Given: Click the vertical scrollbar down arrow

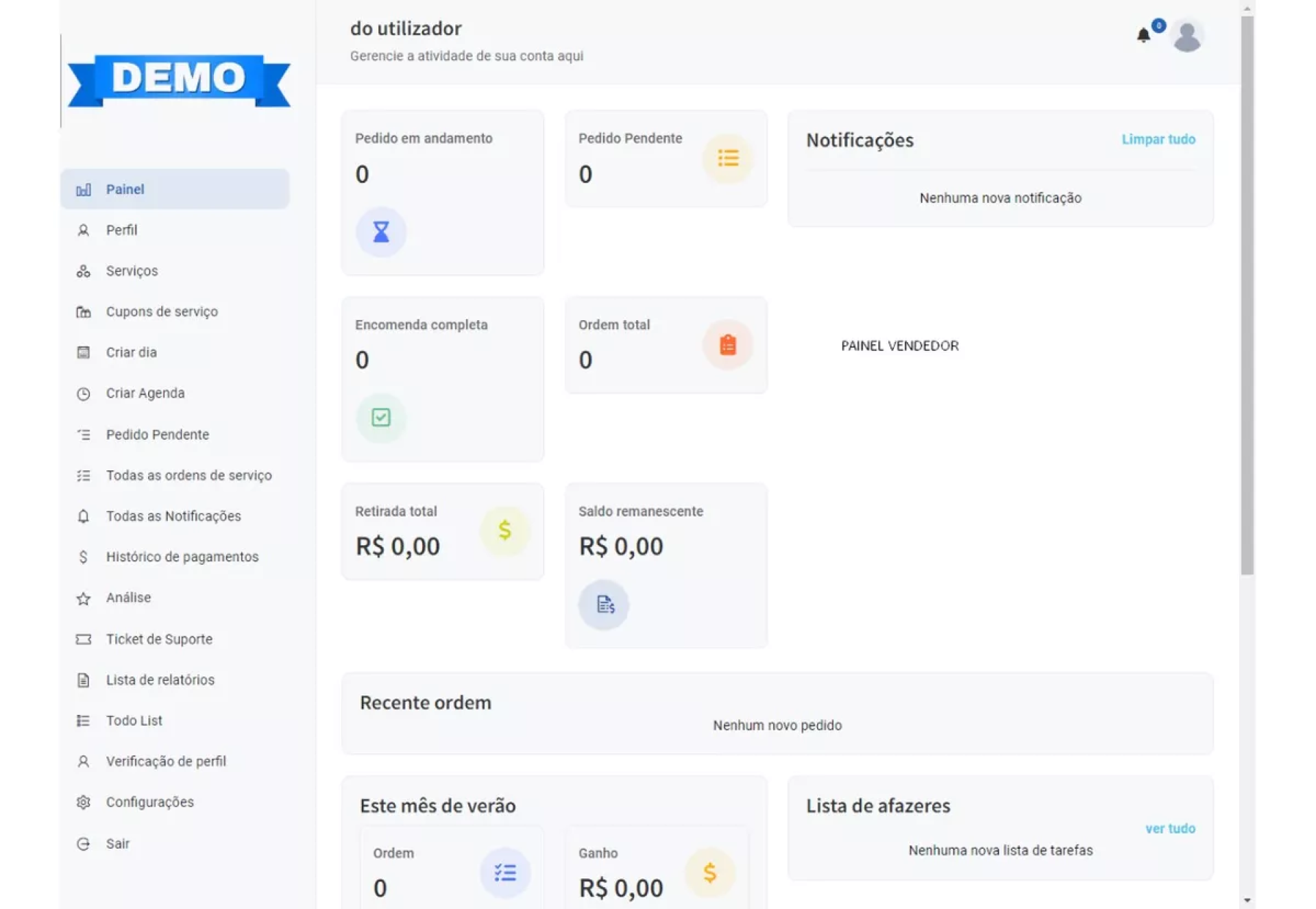Looking at the screenshot, I should 1247,900.
